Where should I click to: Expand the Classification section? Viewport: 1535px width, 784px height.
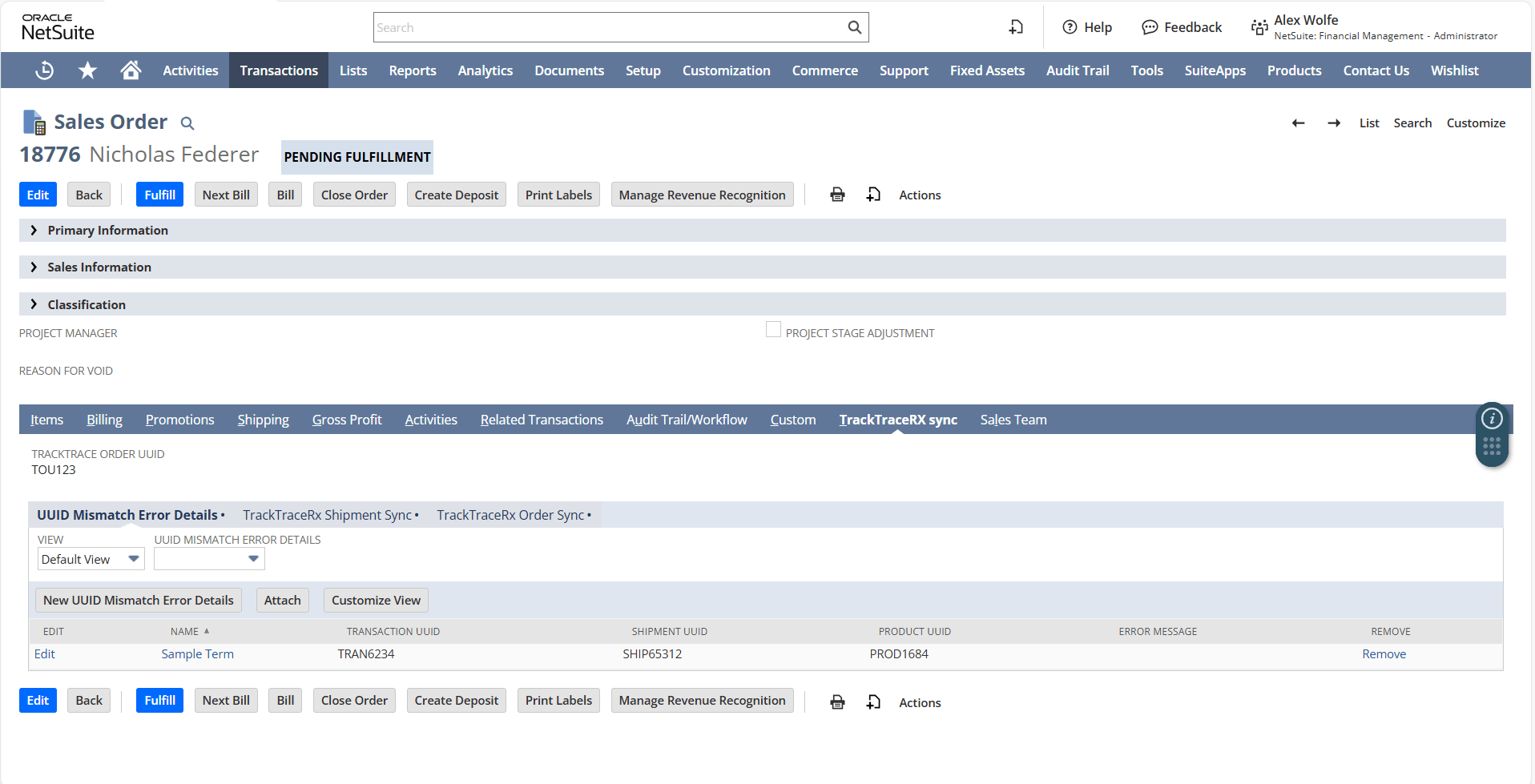pos(34,304)
